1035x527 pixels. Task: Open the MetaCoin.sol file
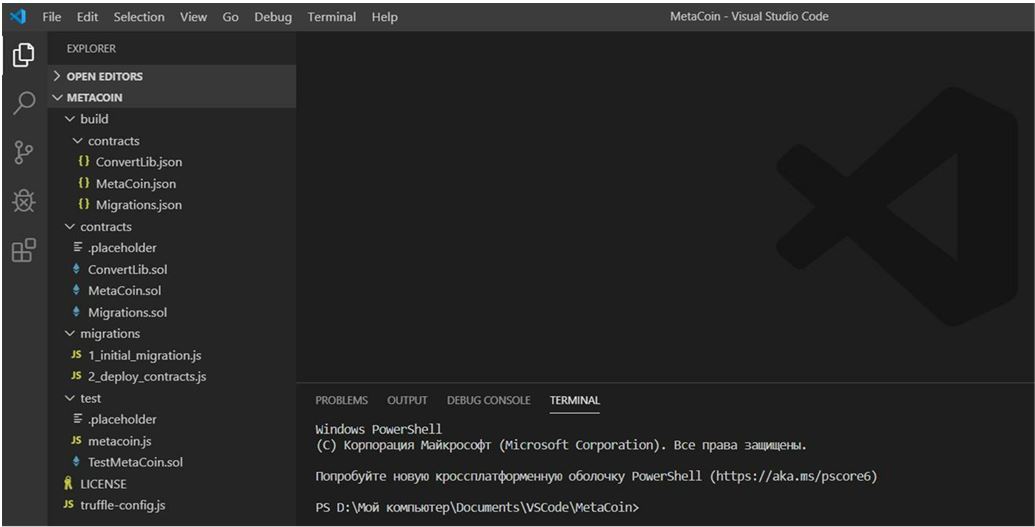click(124, 291)
